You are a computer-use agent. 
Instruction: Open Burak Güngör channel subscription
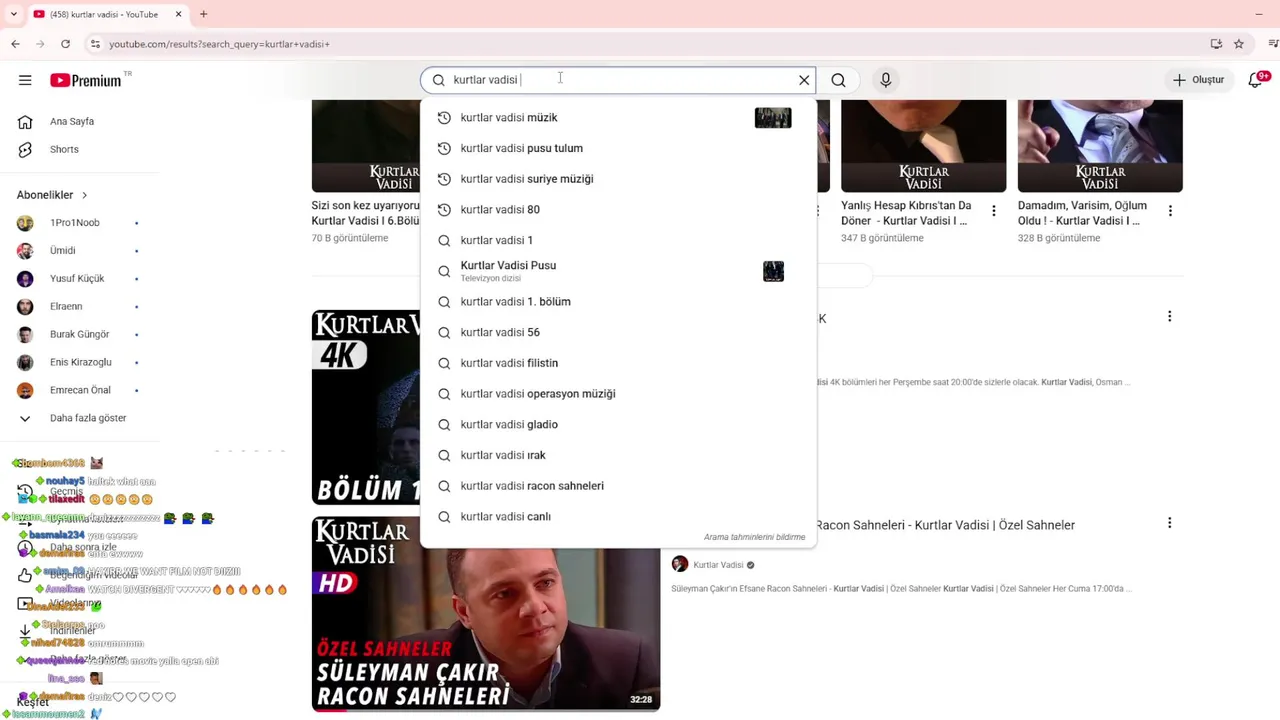[80, 335]
